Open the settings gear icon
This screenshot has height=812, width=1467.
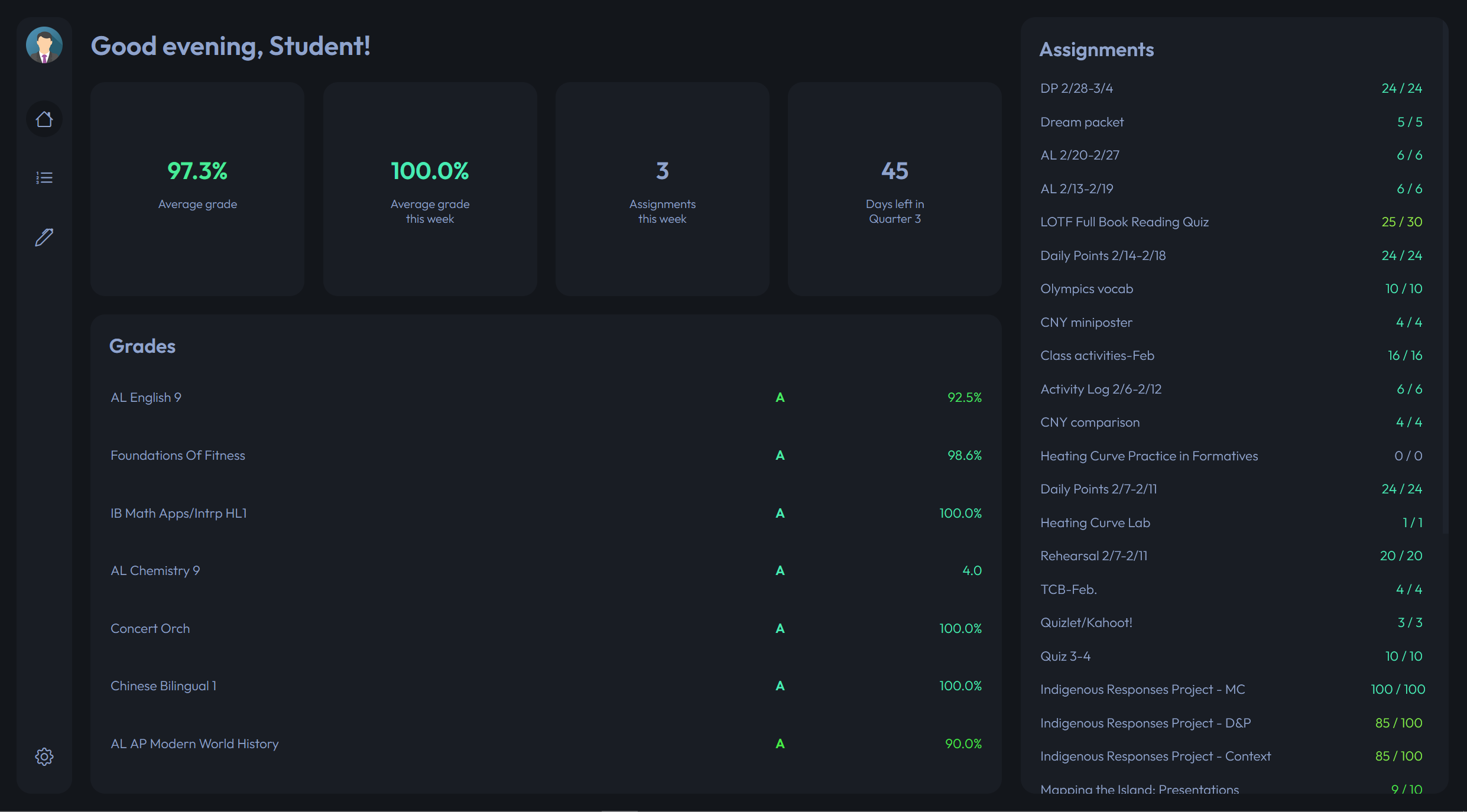(44, 756)
